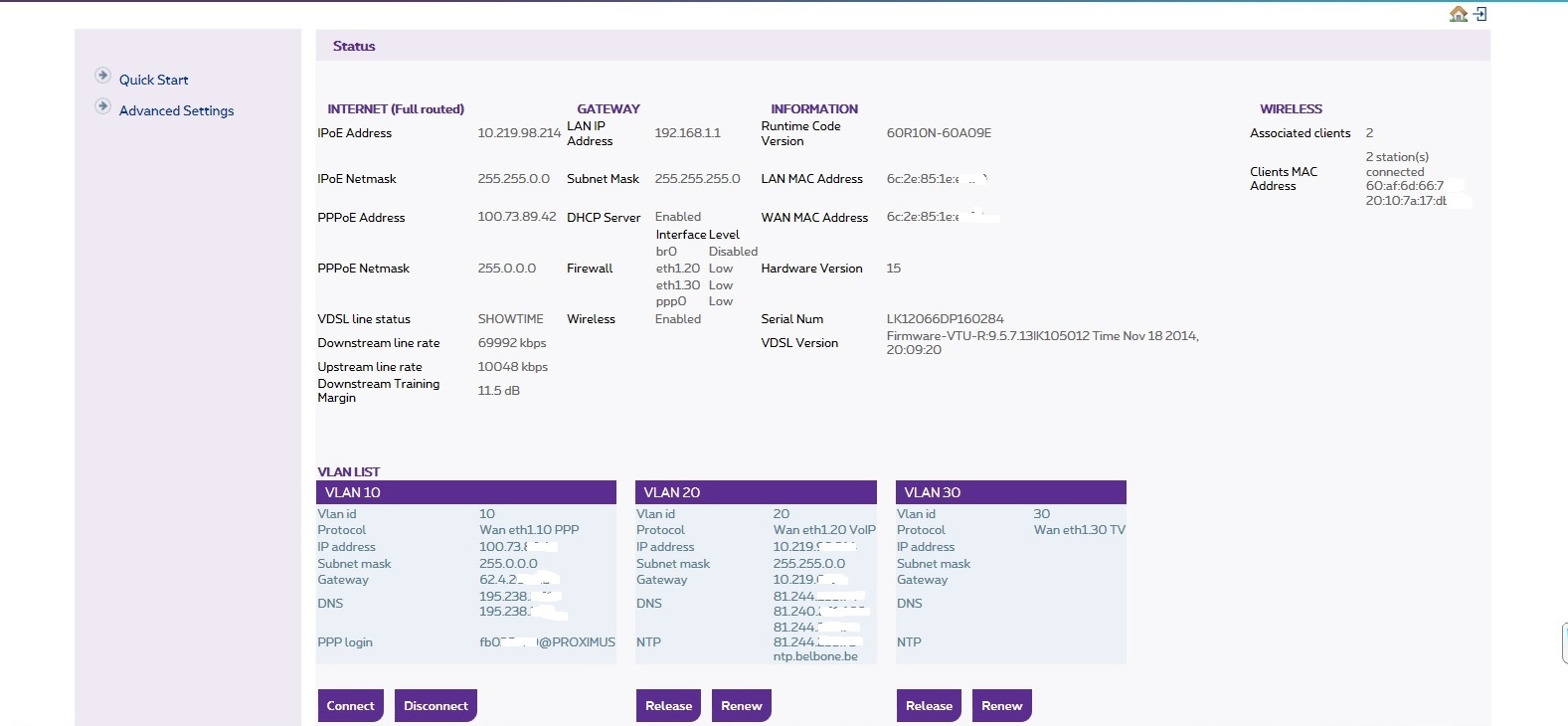Click Renew under the VLAN 30 panel
Viewport: 1568px width, 726px height.
click(x=1001, y=705)
